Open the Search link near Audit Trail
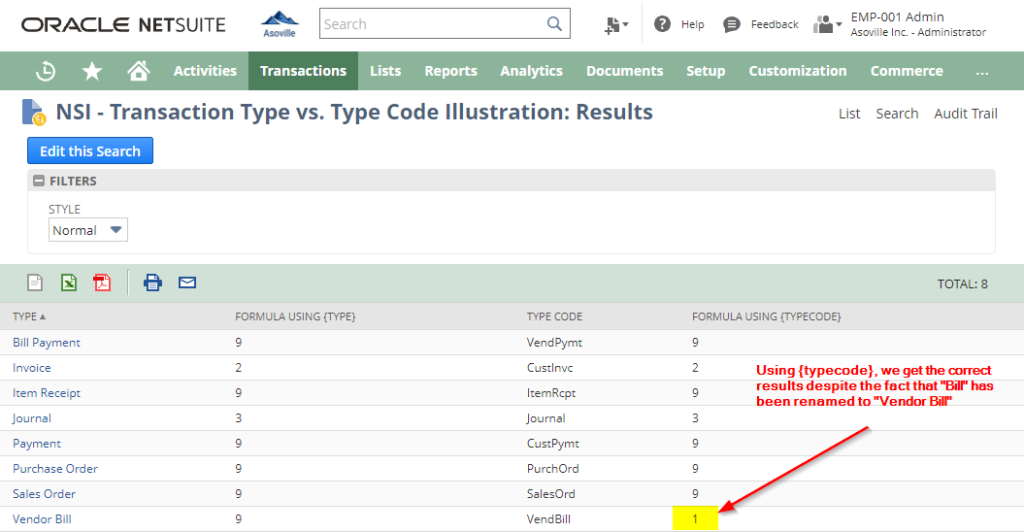This screenshot has width=1024, height=532. point(897,114)
